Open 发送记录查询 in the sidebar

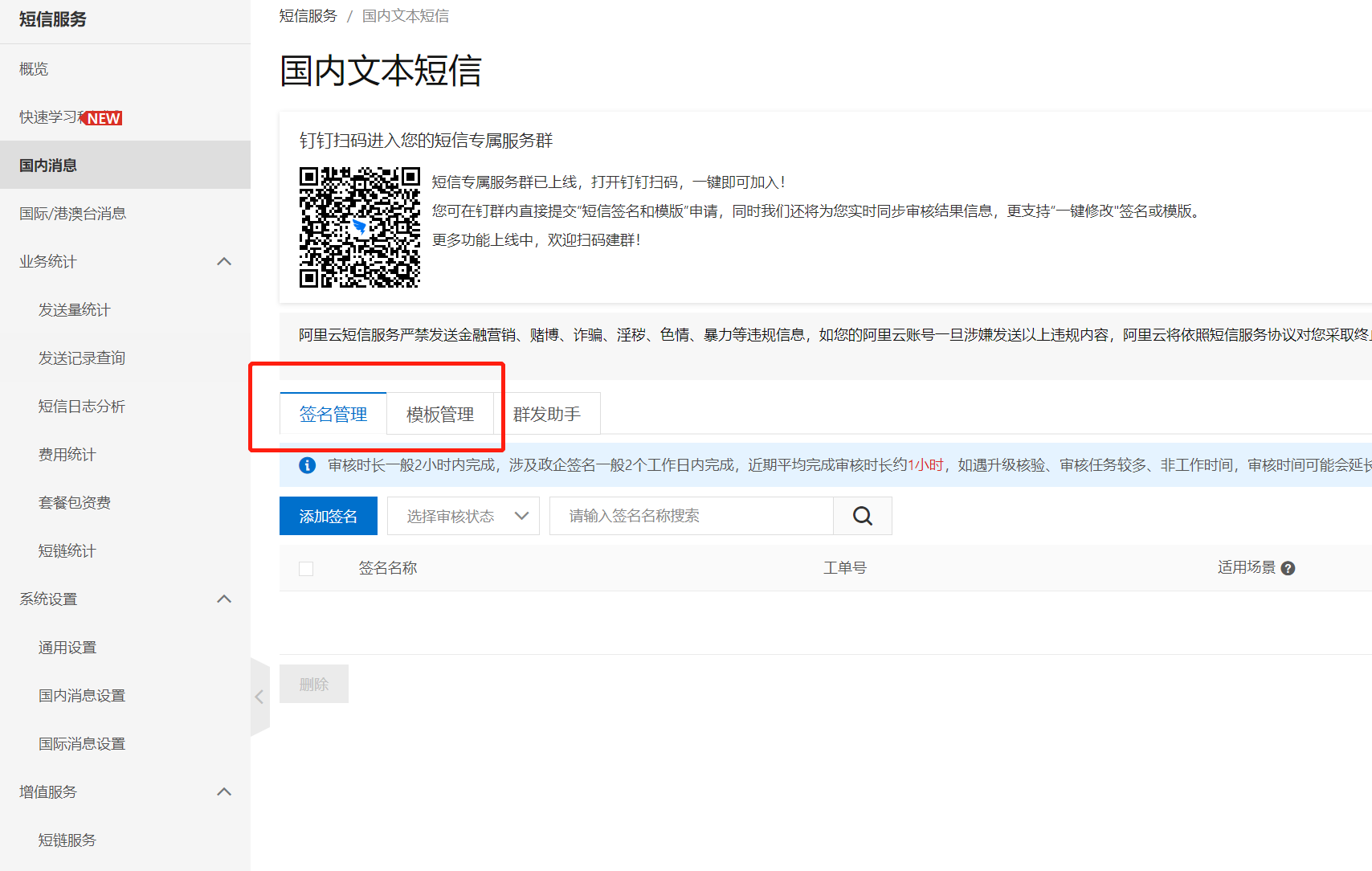[x=82, y=358]
